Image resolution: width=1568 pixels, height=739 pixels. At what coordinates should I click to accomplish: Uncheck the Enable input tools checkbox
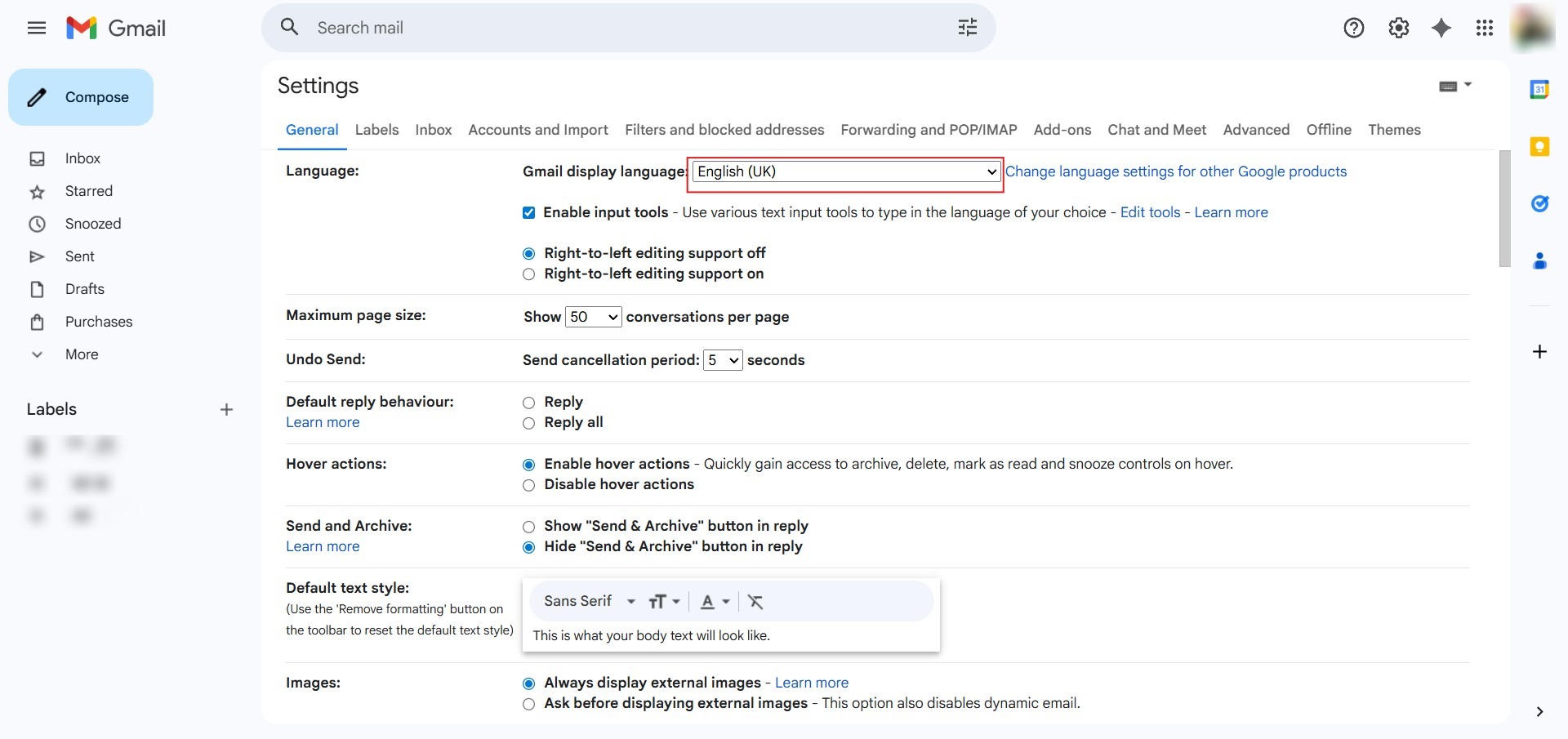click(529, 213)
